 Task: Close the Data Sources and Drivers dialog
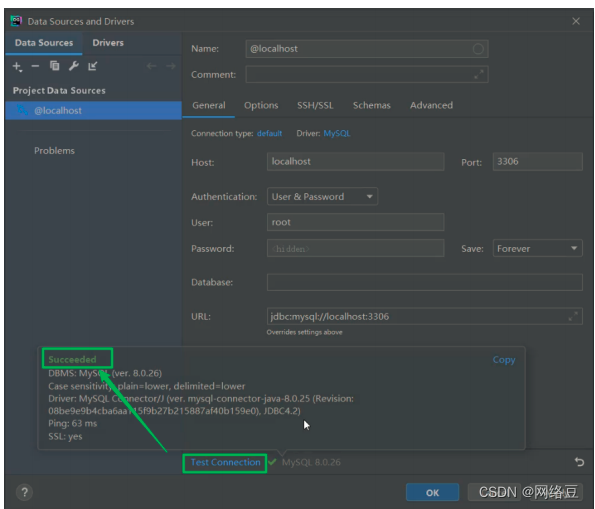pos(576,21)
